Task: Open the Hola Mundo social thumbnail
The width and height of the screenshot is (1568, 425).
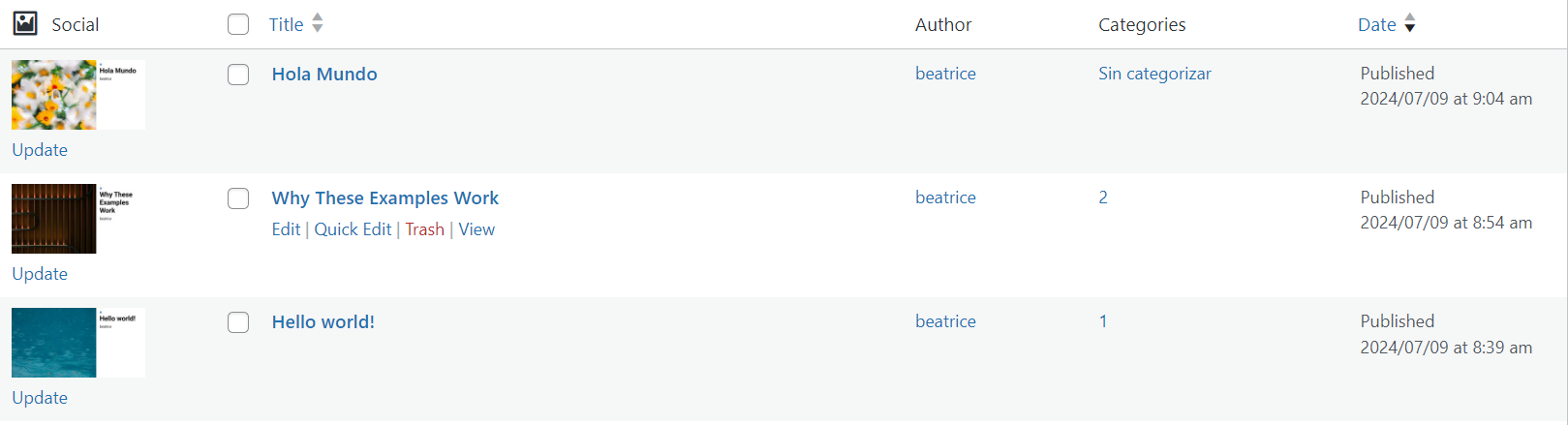Action: 77,95
